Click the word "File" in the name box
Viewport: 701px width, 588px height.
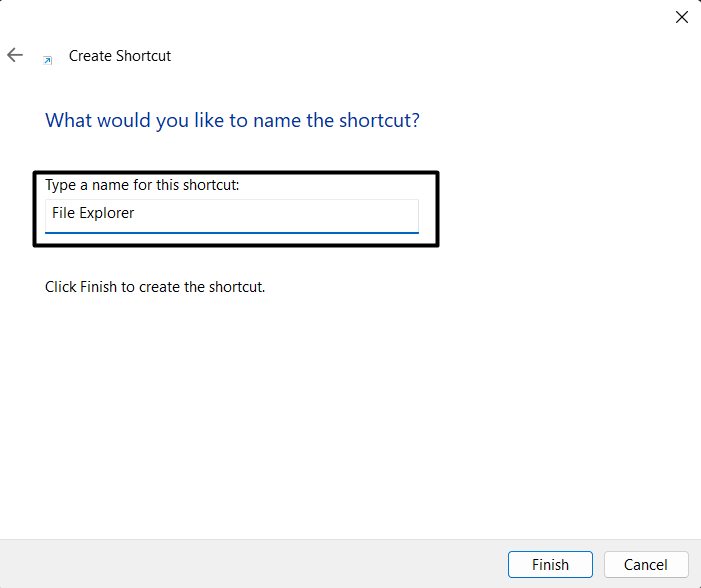point(64,214)
